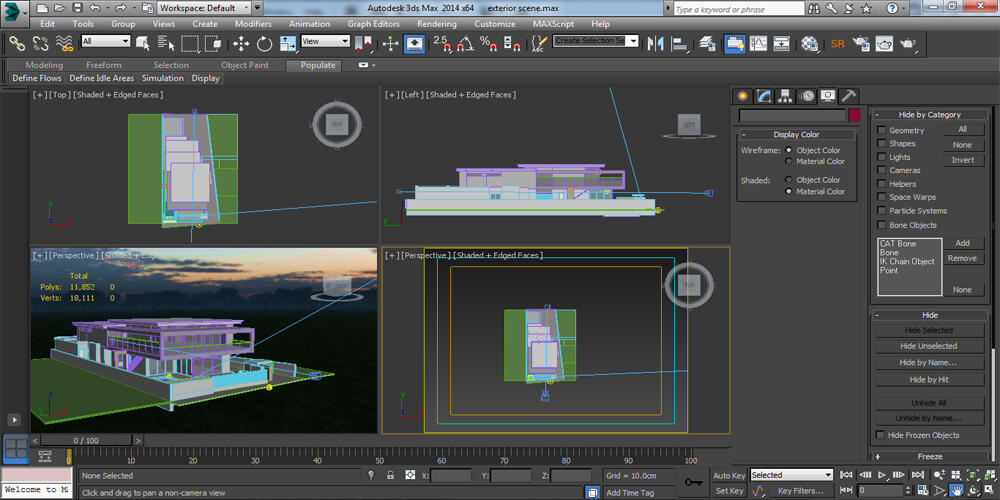Viewport: 1000px width, 500px height.
Task: Select the Move transform tool
Action: coord(241,43)
